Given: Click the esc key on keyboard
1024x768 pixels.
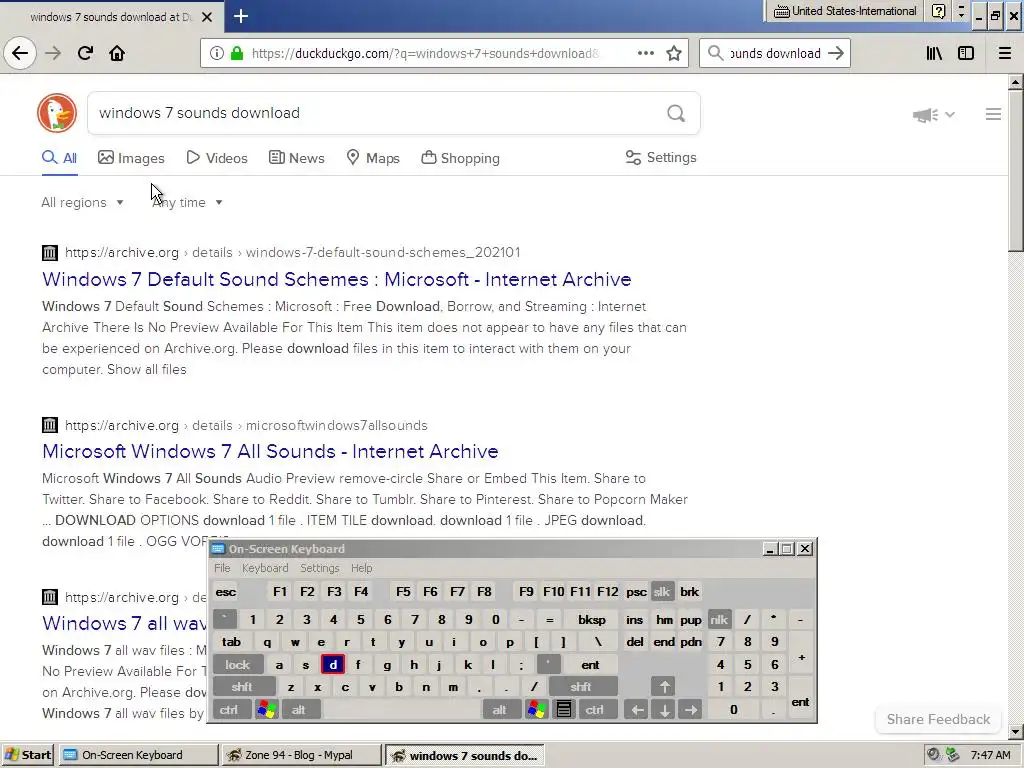Looking at the screenshot, I should click(x=225, y=592).
